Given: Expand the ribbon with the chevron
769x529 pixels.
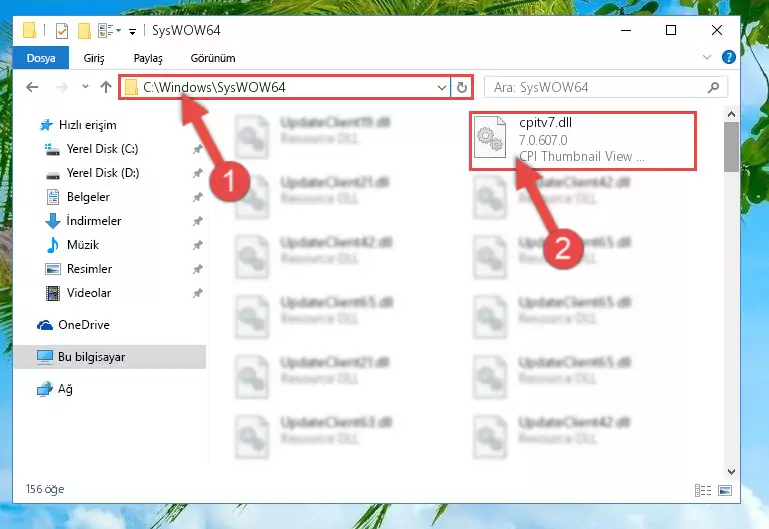Looking at the screenshot, I should click(x=707, y=57).
